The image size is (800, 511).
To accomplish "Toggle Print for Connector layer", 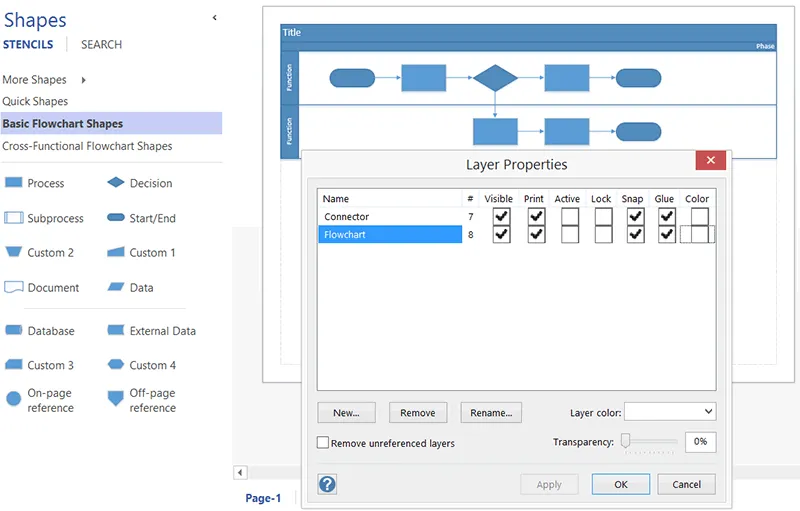I will tap(536, 217).
